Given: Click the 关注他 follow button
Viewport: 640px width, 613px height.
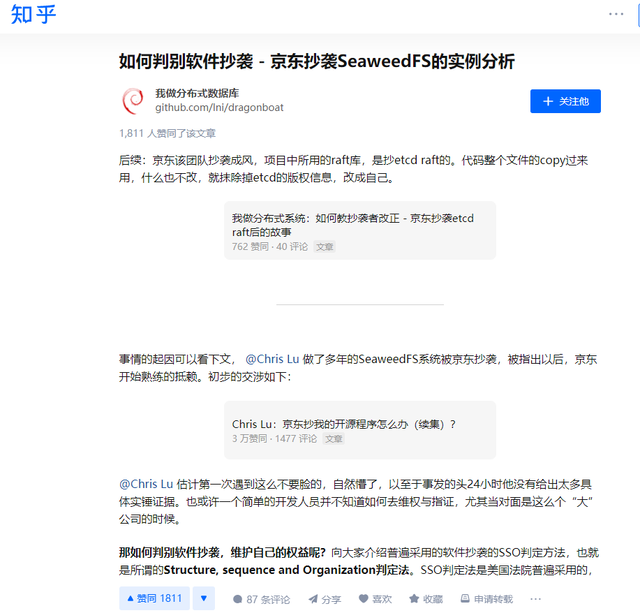Looking at the screenshot, I should (565, 101).
